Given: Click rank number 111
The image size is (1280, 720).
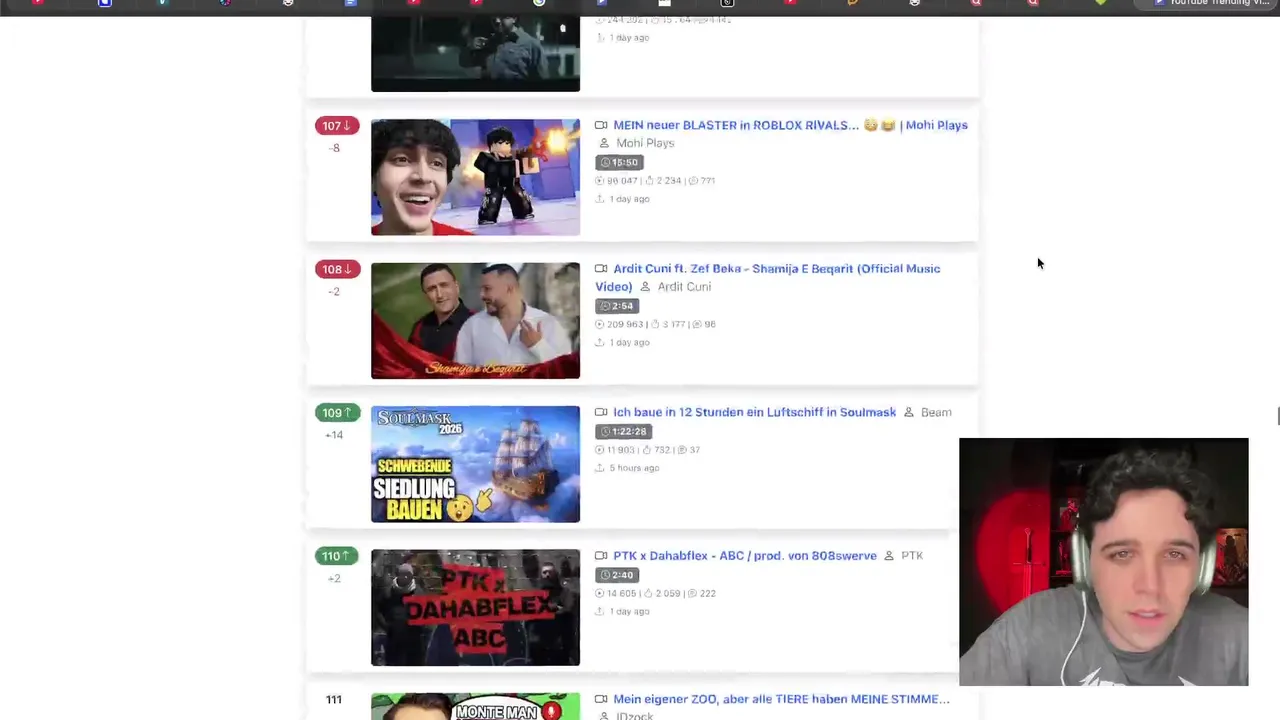Looking at the screenshot, I should point(334,700).
